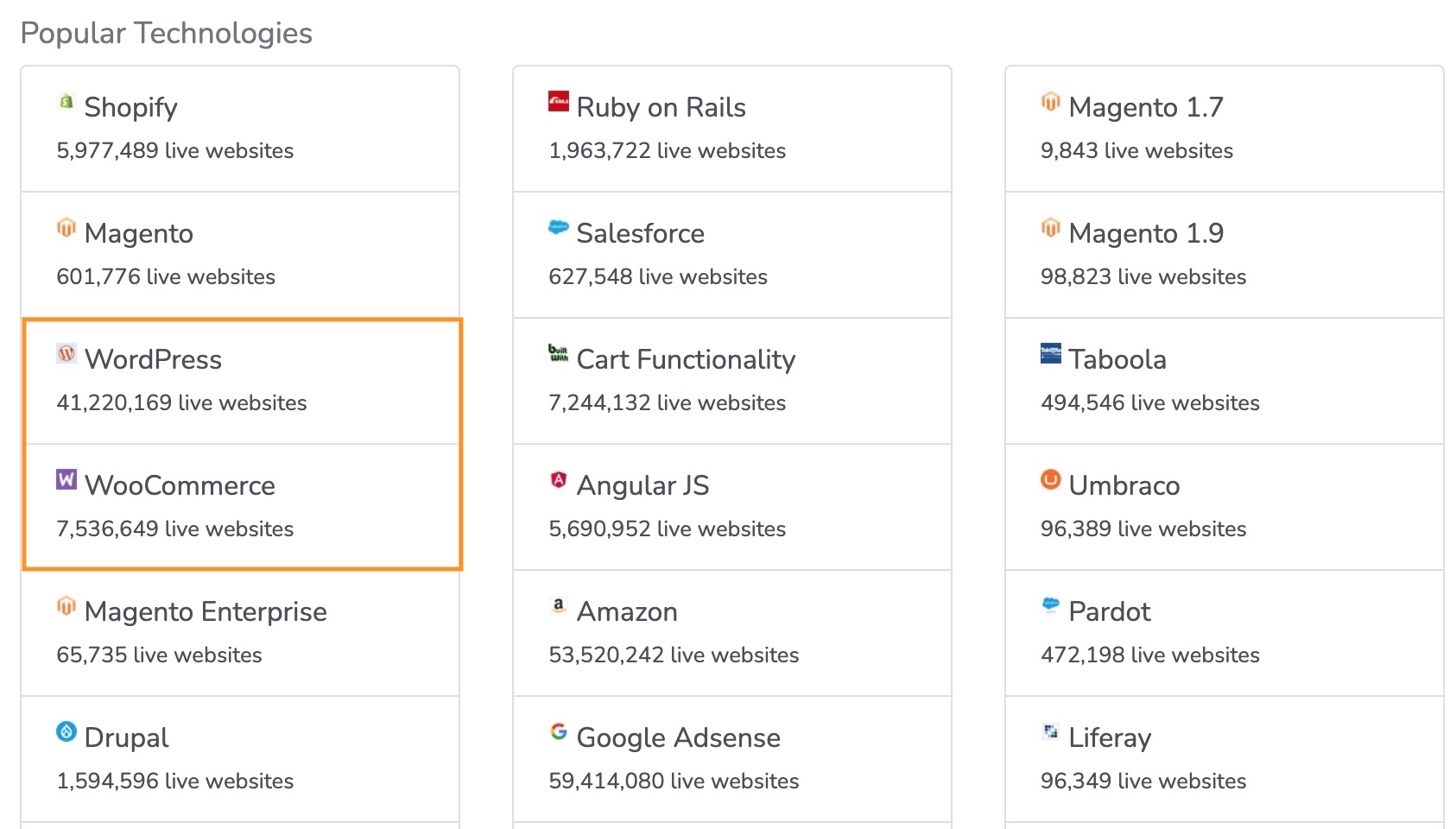1456x829 pixels.
Task: Click the Amazon logo icon
Action: (x=559, y=605)
